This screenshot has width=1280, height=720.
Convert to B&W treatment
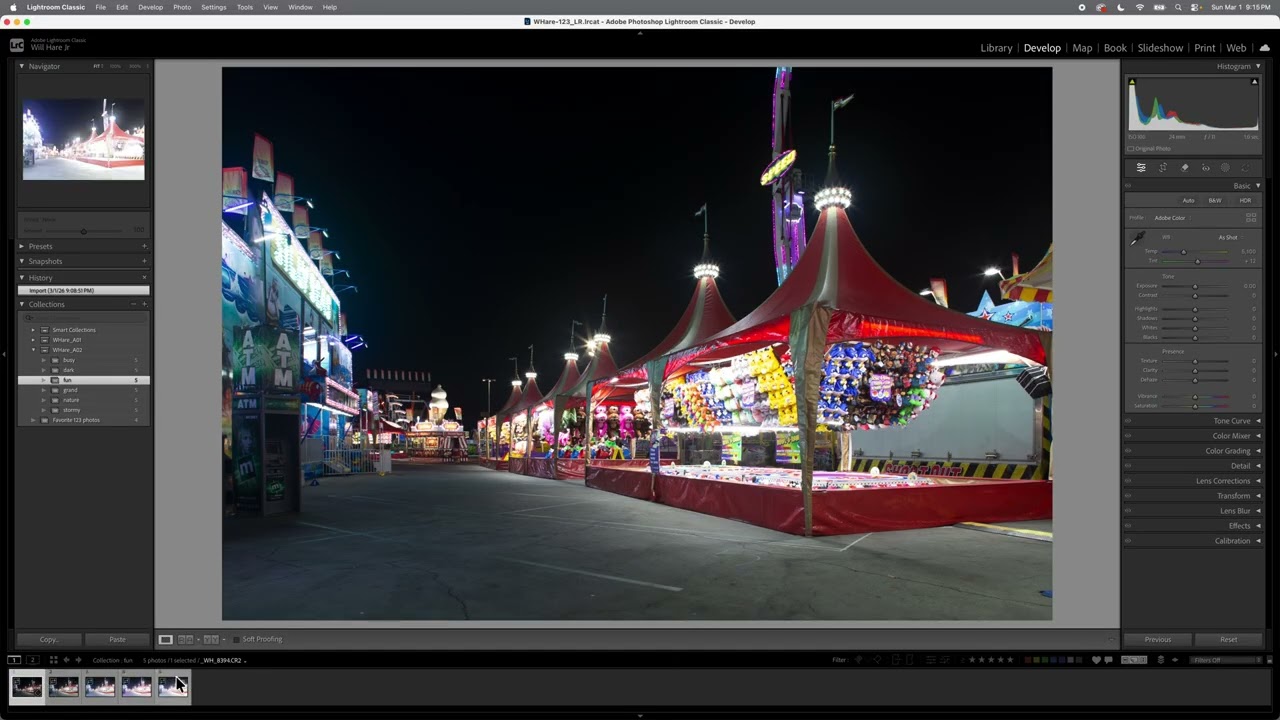[x=1215, y=200]
